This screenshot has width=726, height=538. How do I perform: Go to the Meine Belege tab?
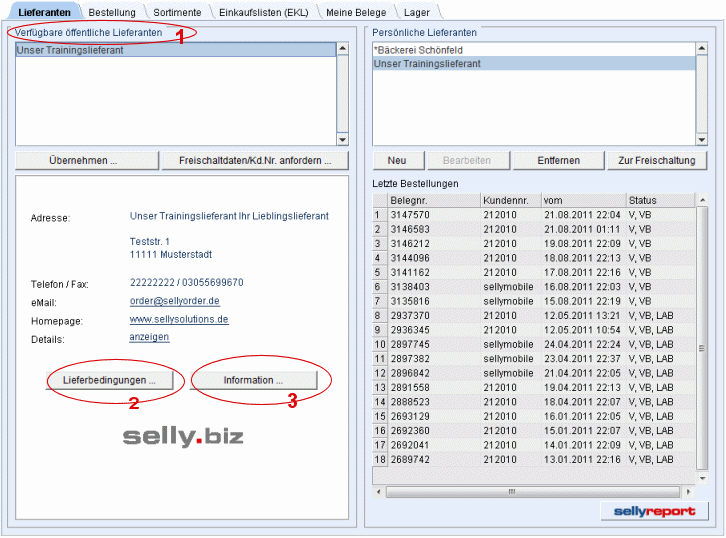coord(356,12)
